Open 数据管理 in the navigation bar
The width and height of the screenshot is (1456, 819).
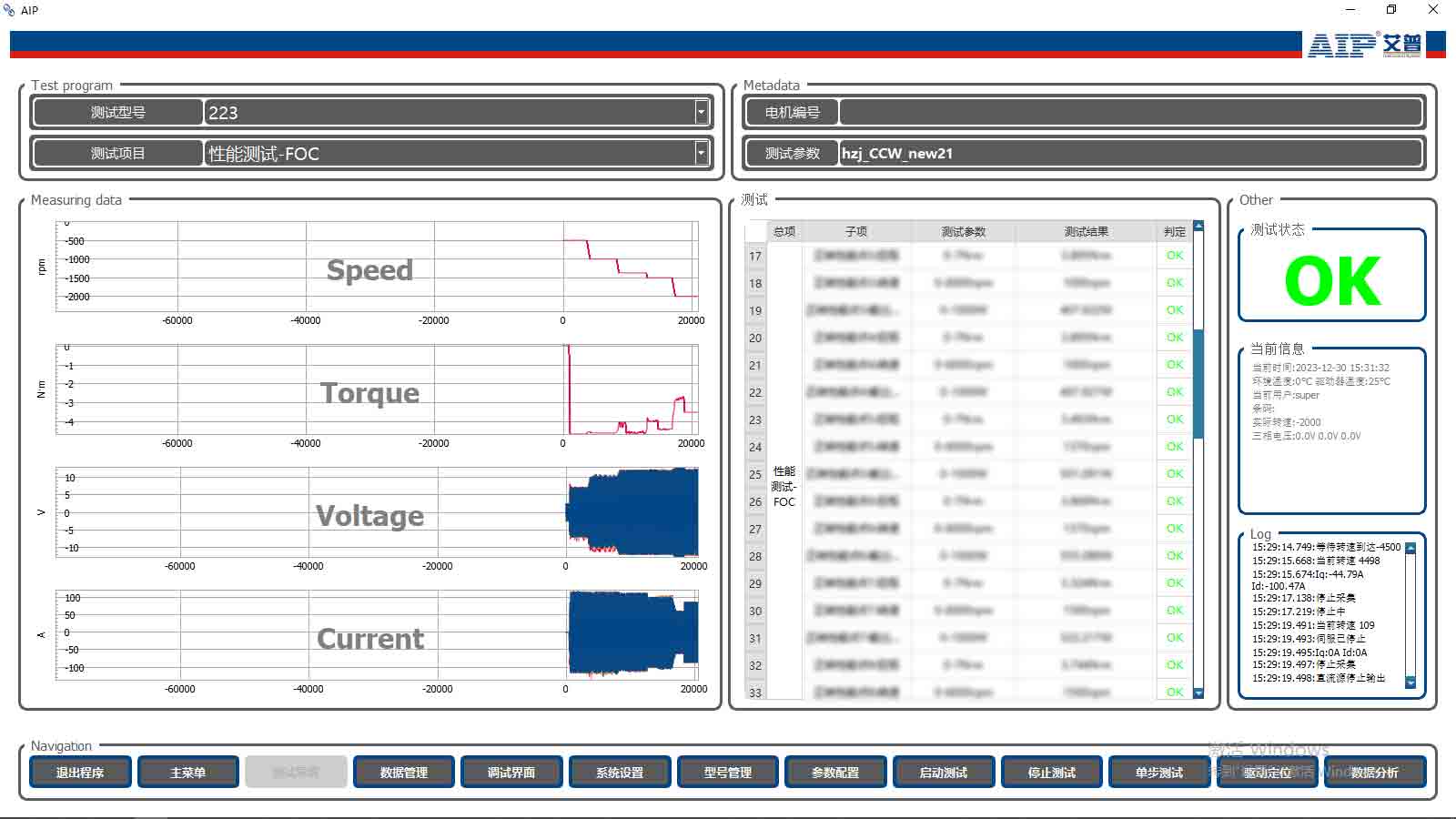tap(404, 772)
